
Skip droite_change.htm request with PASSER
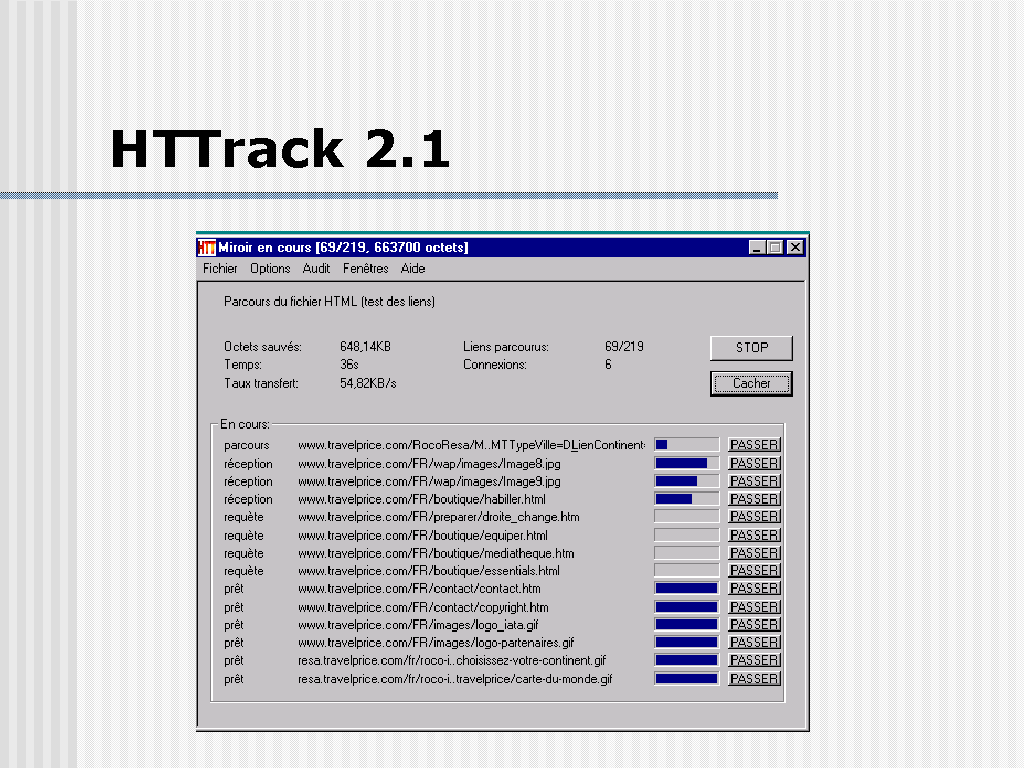point(754,517)
